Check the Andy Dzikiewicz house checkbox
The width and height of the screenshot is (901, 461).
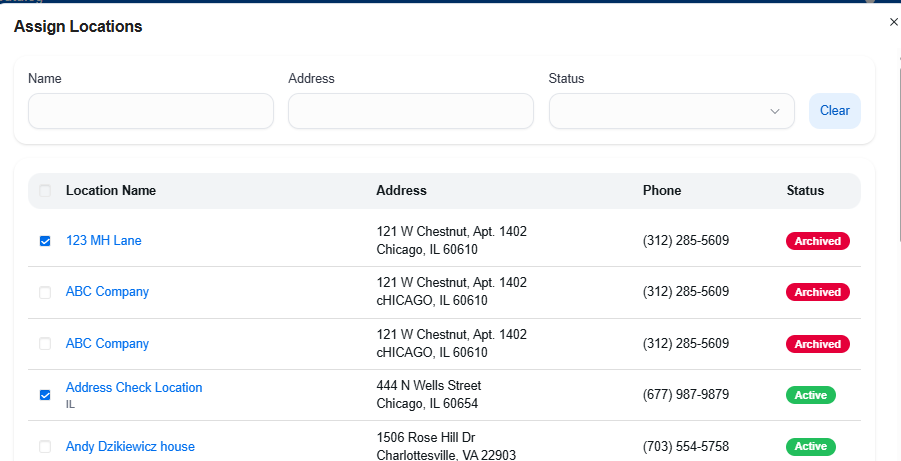tap(45, 447)
